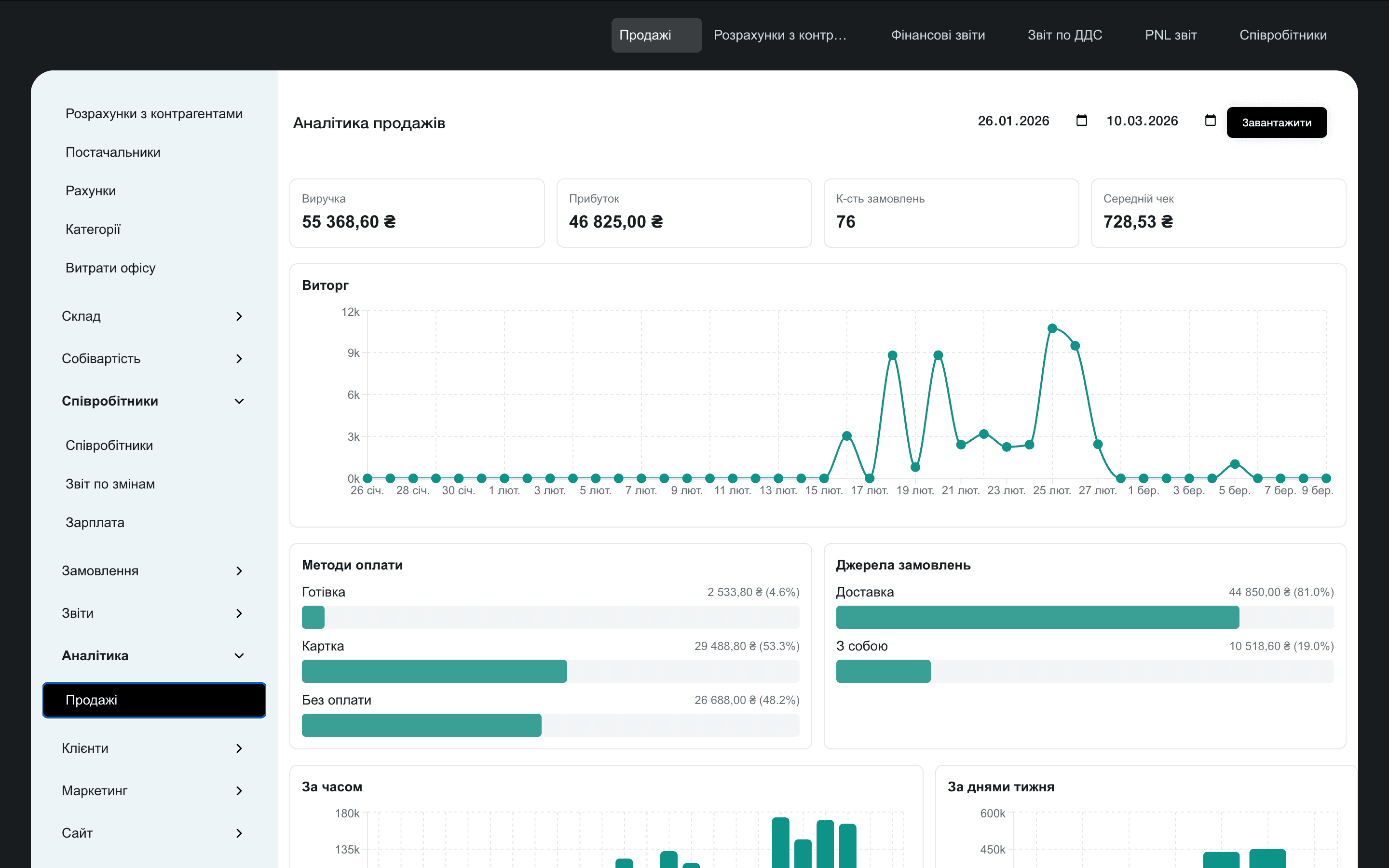The width and height of the screenshot is (1389, 868).
Task: Expand the Замовлення sidebar section
Action: (153, 570)
